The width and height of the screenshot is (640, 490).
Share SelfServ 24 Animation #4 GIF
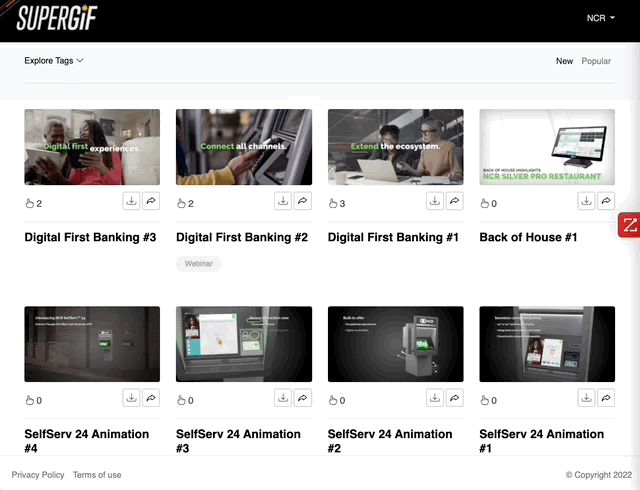click(x=151, y=398)
